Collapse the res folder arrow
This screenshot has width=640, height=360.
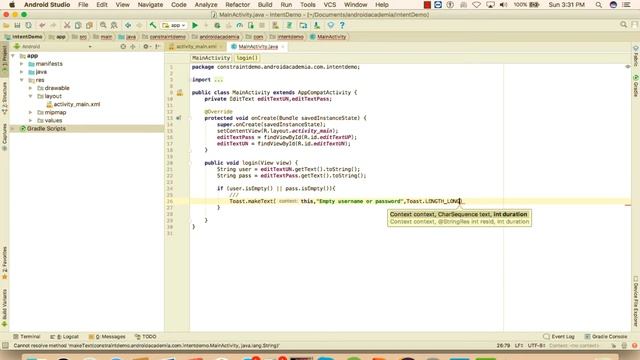22,80
